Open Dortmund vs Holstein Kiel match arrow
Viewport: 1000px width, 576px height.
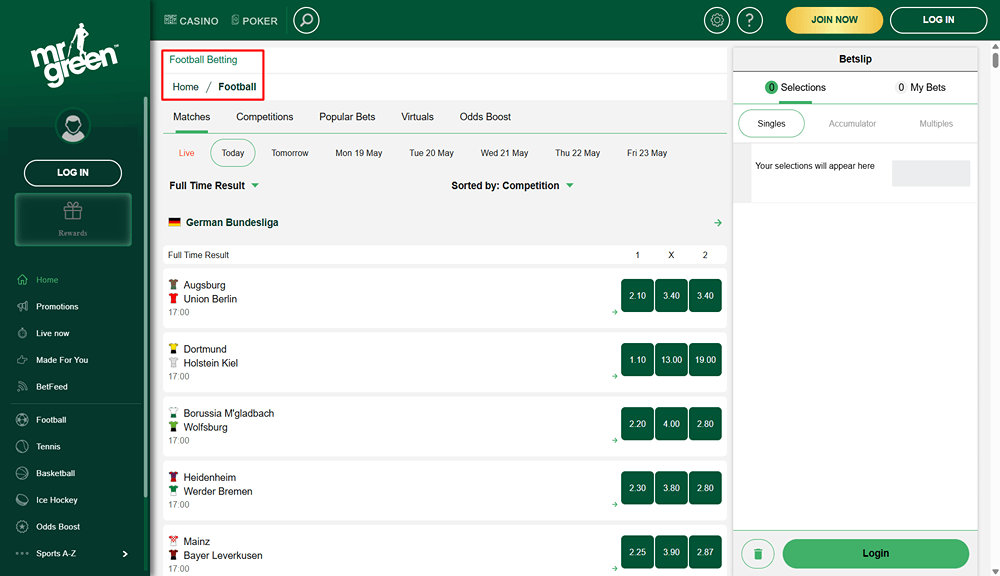click(615, 376)
